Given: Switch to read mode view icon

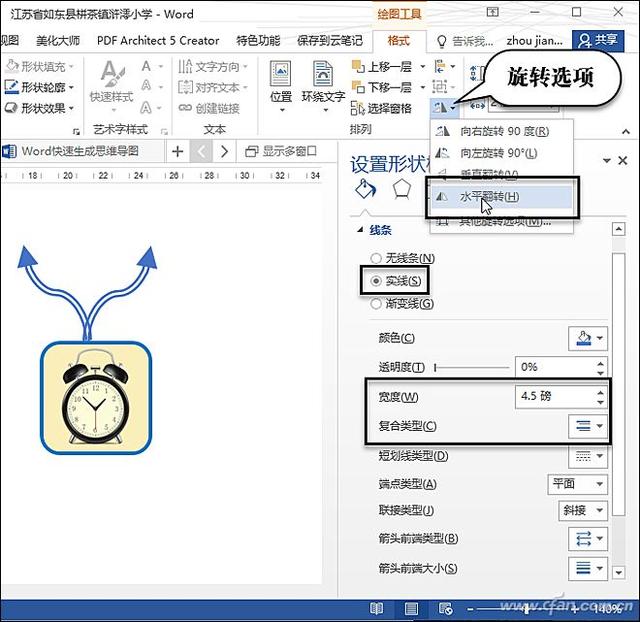Looking at the screenshot, I should pos(376,608).
